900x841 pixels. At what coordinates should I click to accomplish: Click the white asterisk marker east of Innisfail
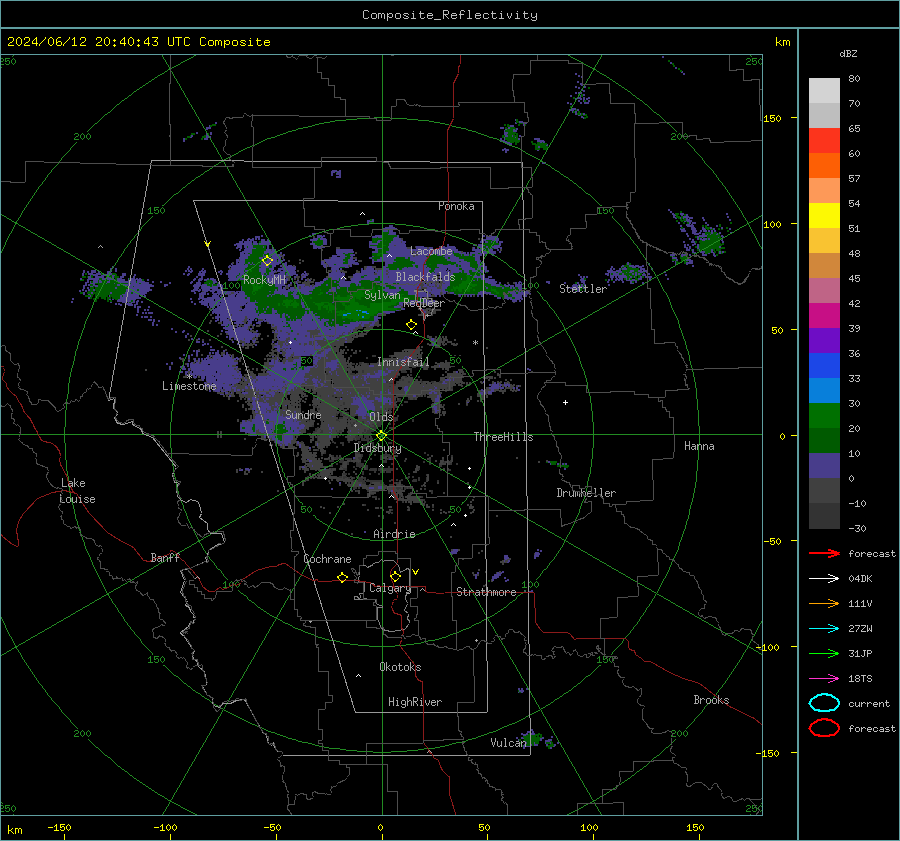(x=475, y=343)
